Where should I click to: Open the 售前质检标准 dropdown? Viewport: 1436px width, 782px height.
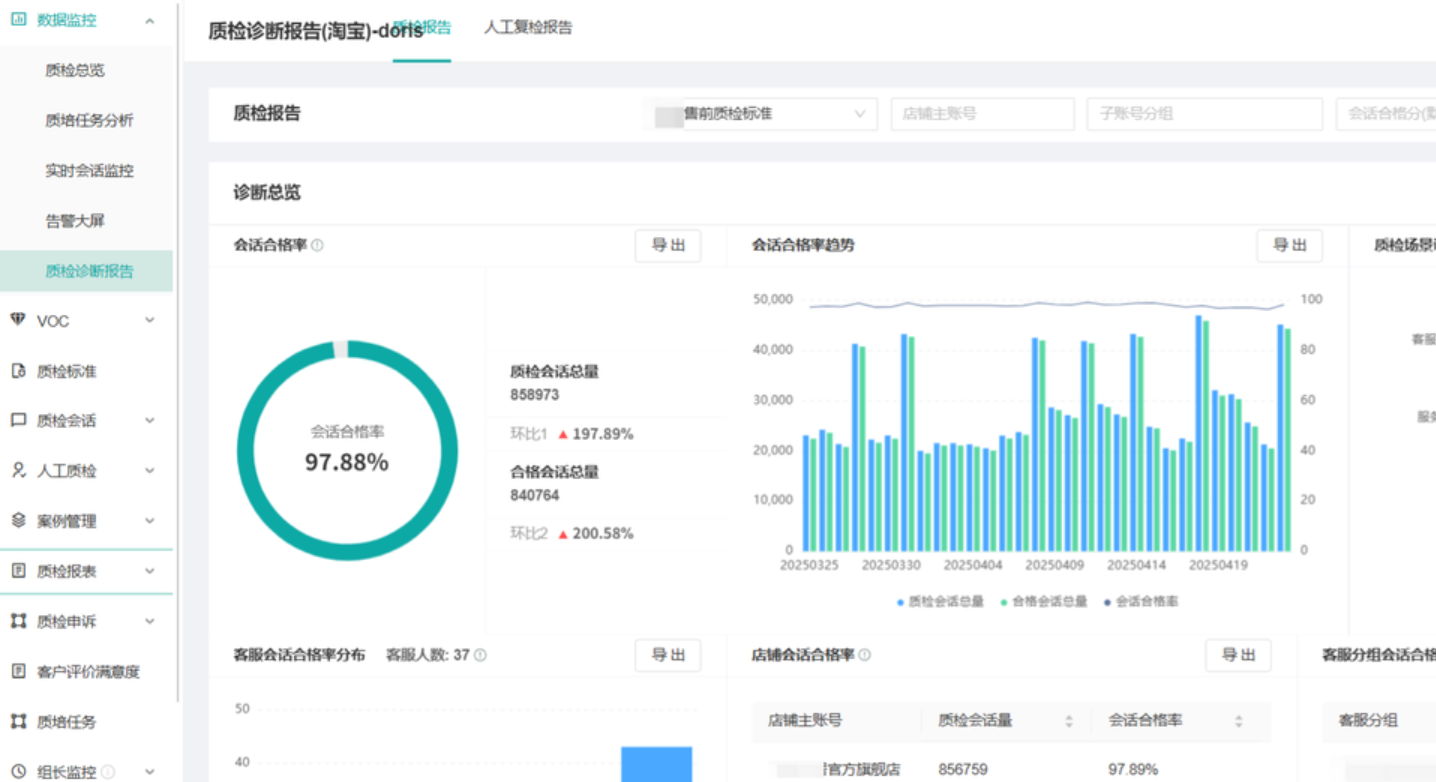click(x=760, y=114)
